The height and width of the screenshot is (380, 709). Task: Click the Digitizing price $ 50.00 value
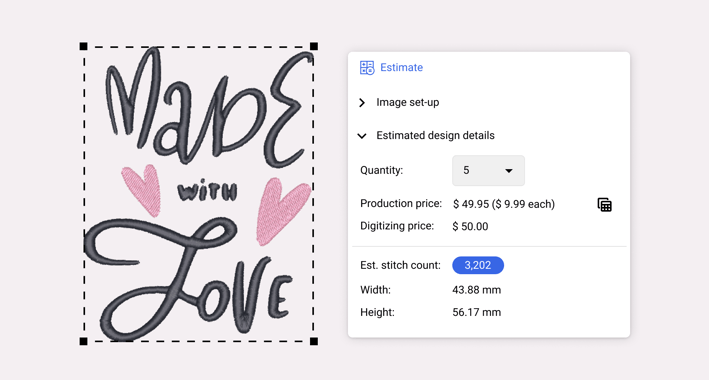point(470,226)
